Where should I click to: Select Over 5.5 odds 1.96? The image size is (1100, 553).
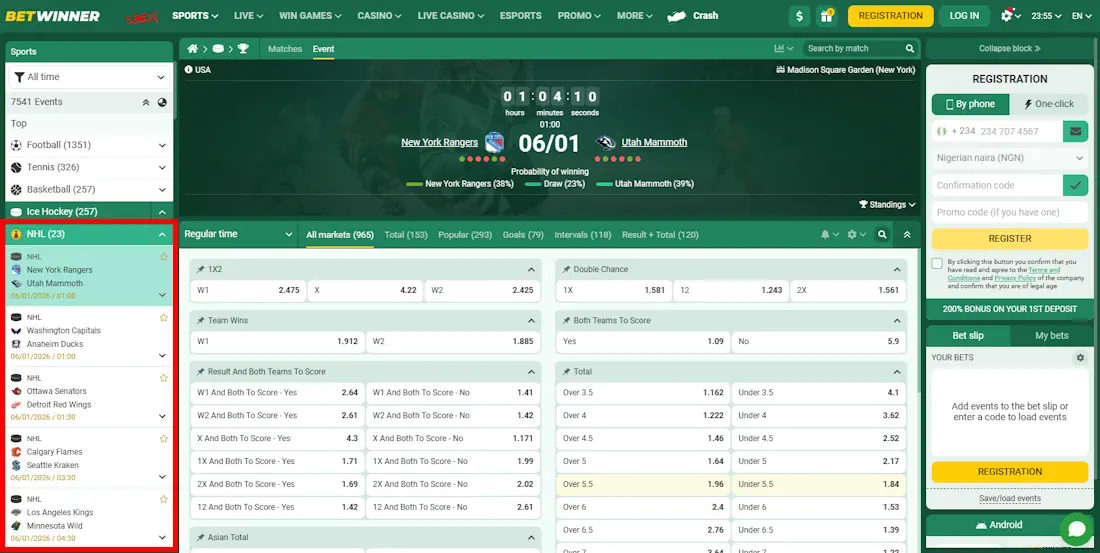pos(643,484)
